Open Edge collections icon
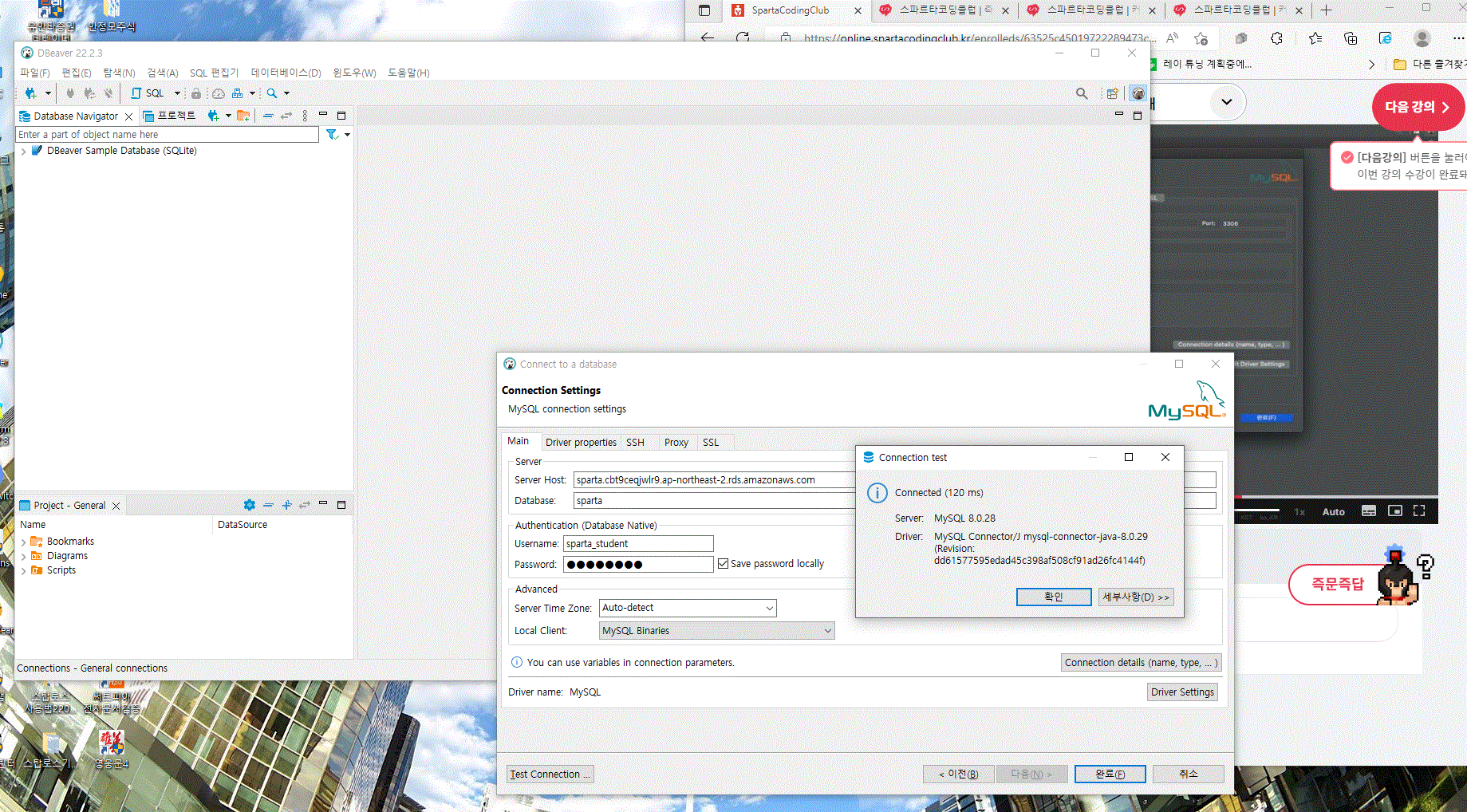Image resolution: width=1467 pixels, height=812 pixels. [x=1351, y=38]
